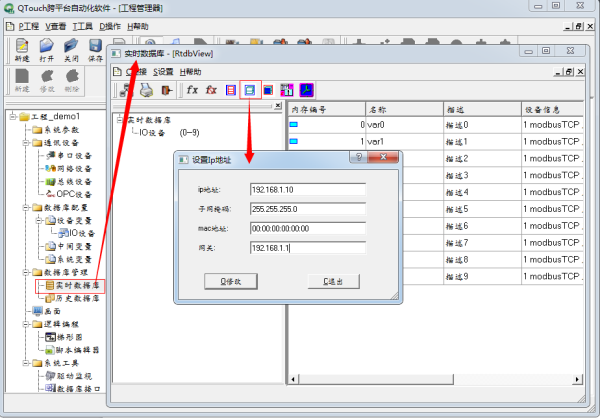
Task: Collapse the 通讯设备 folder in project tree
Action: pyautogui.click(x=24, y=143)
